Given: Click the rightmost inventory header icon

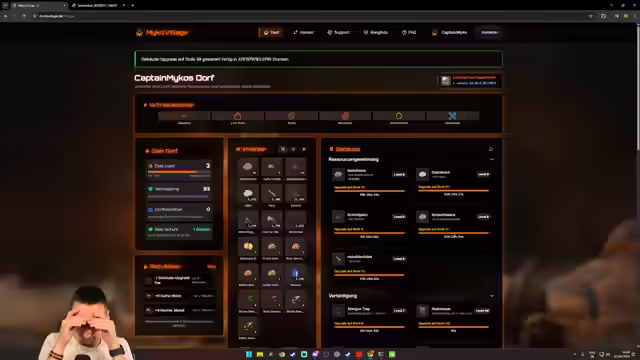Looking at the screenshot, I should coord(304,149).
